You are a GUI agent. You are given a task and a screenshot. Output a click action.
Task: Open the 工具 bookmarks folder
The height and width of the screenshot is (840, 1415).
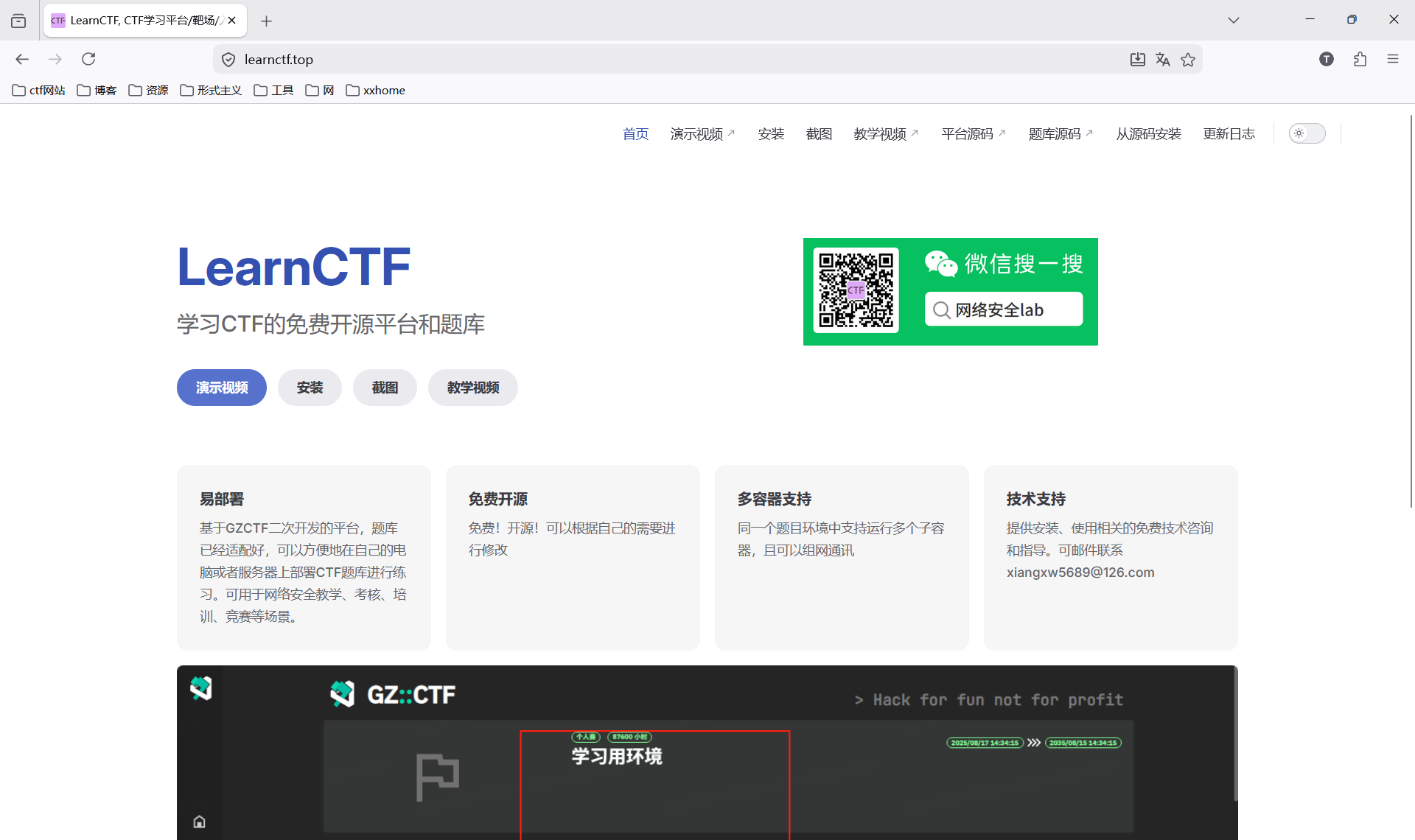[274, 90]
